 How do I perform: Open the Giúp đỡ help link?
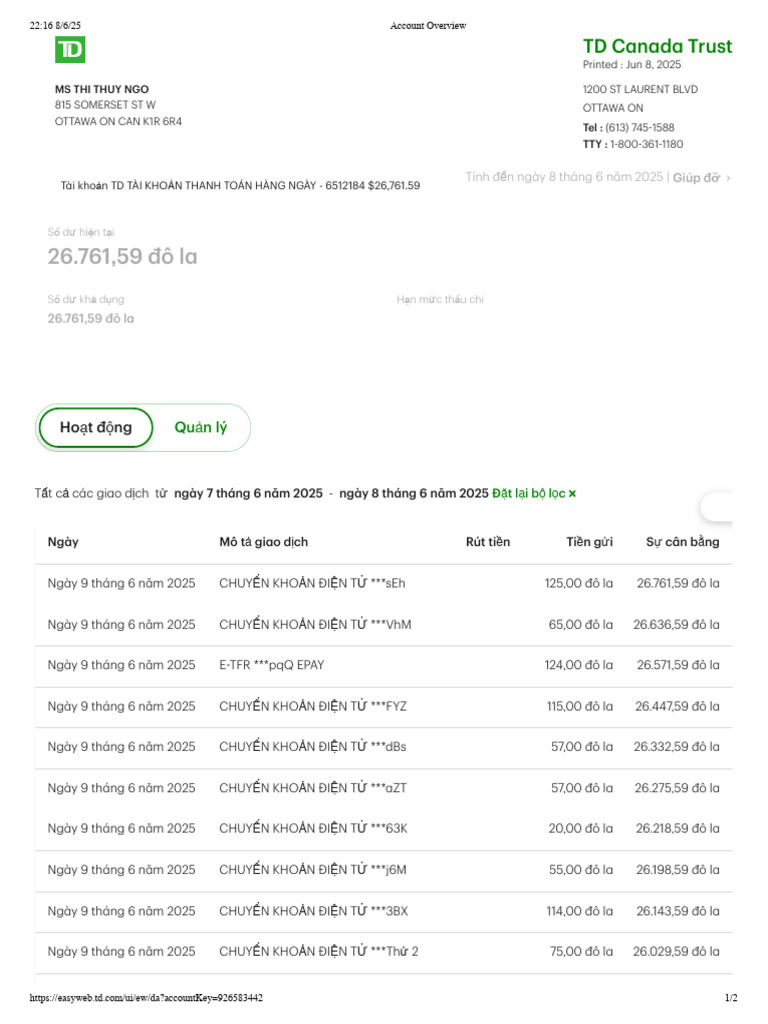696,178
